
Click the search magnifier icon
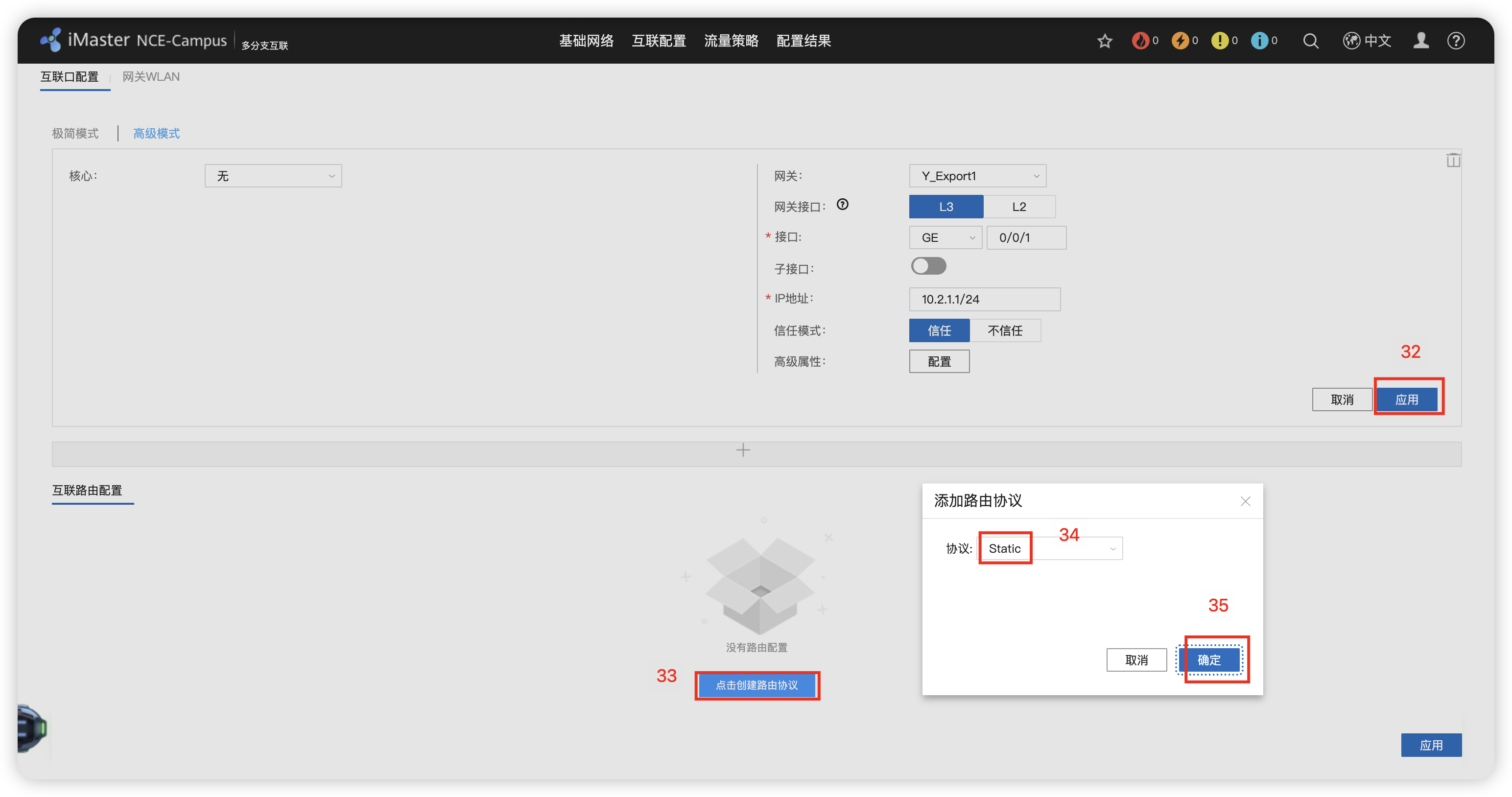pyautogui.click(x=1310, y=41)
